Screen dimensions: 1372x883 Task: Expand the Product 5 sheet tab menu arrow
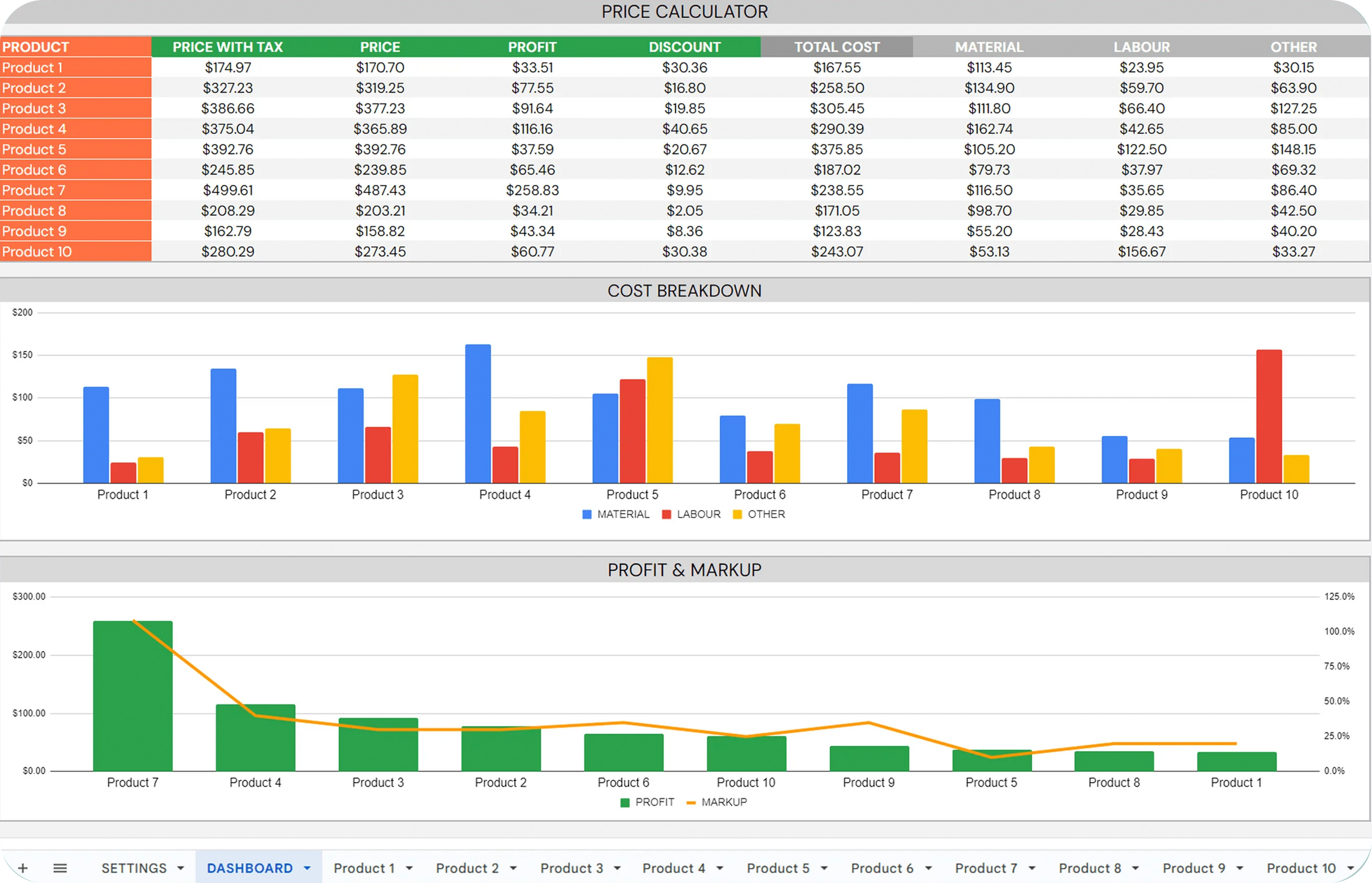(x=824, y=868)
